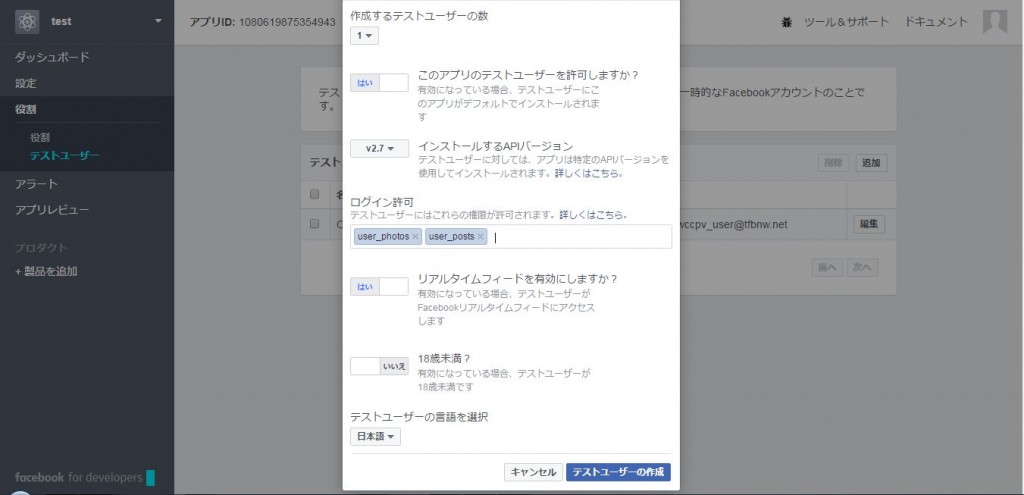
Task: Open ダッシュボード in the sidebar
Action: coord(52,57)
